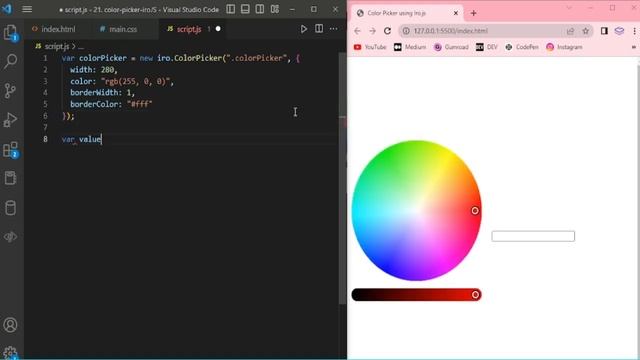This screenshot has height=360, width=640.
Task: Place cursor on 'width: 280' line
Action: click(94, 70)
